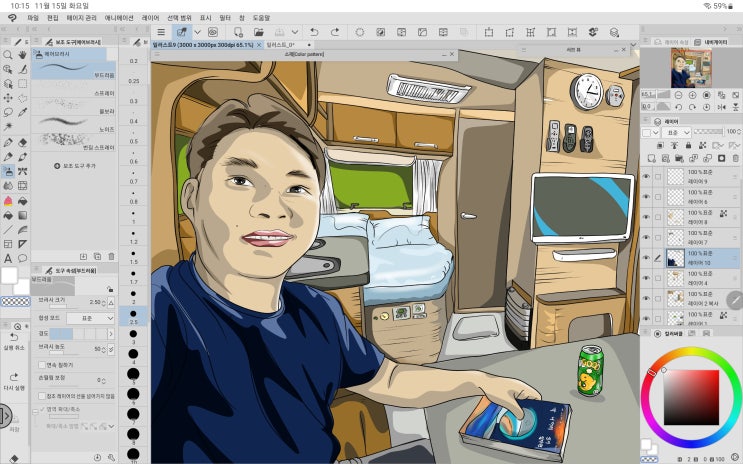Viewport: 743px width, 464px height.
Task: Hide 레이어 9 with its eye icon
Action: (646, 176)
